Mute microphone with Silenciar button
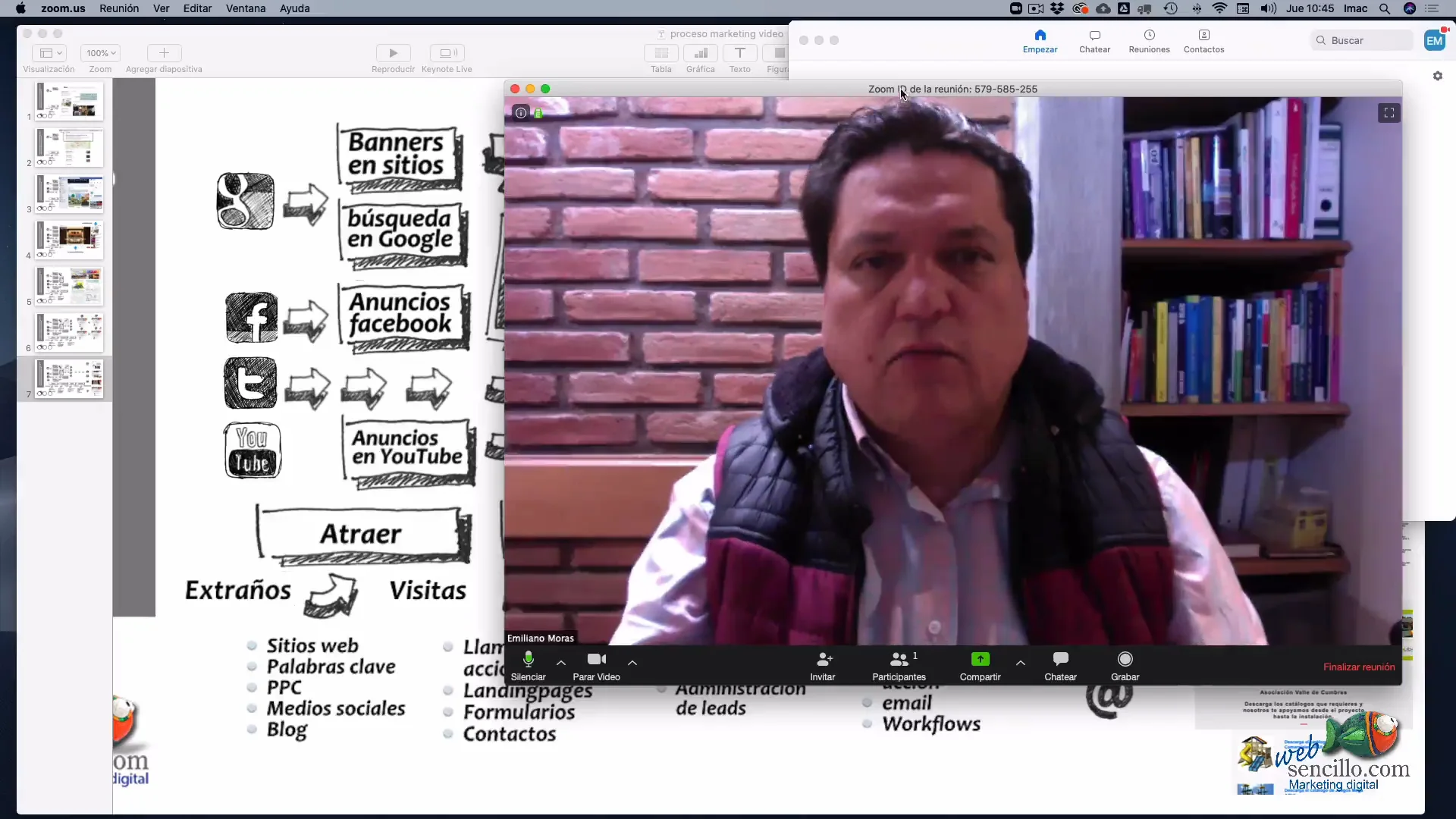This screenshot has height=819, width=1456. click(528, 666)
